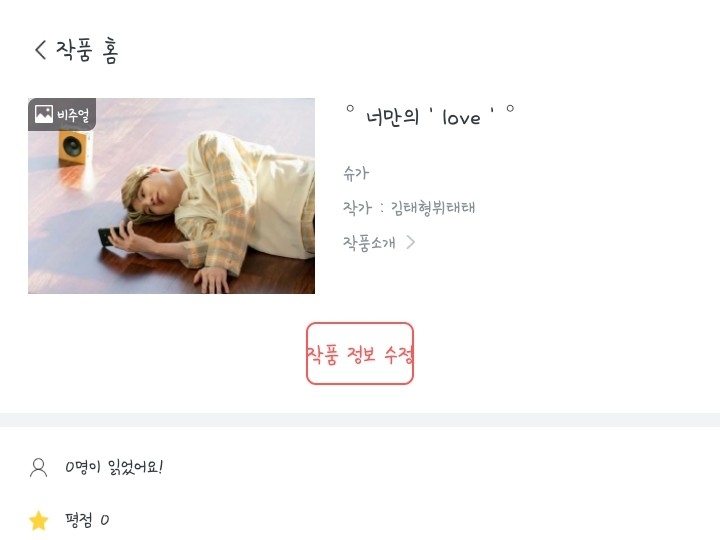The image size is (720, 540).
Task: Select the 슈가 character label
Action: [x=356, y=173]
